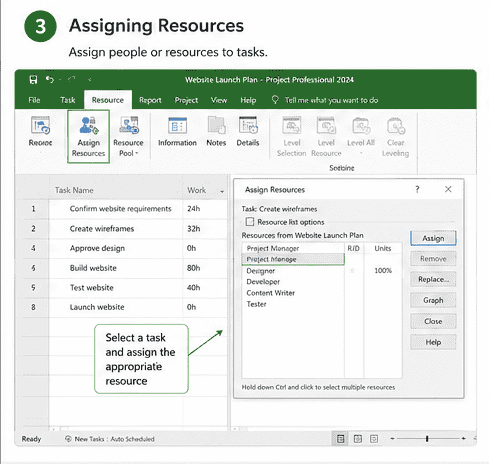The image size is (489, 464).
Task: Click the zoom in plus icon
Action: tap(464, 438)
